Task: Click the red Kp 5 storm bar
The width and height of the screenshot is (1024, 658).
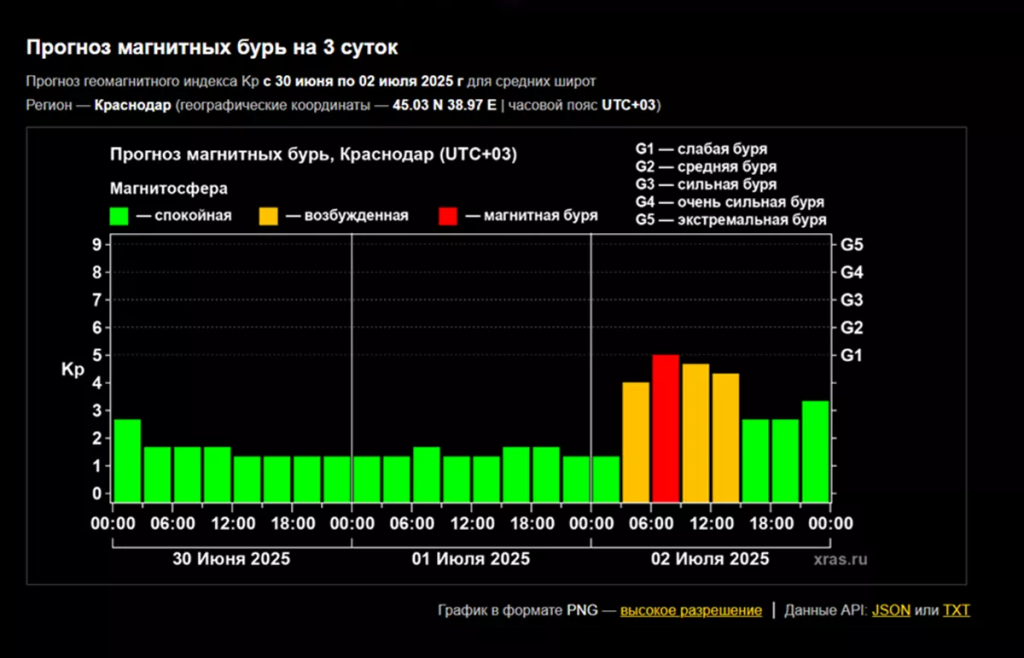Action: [666, 428]
